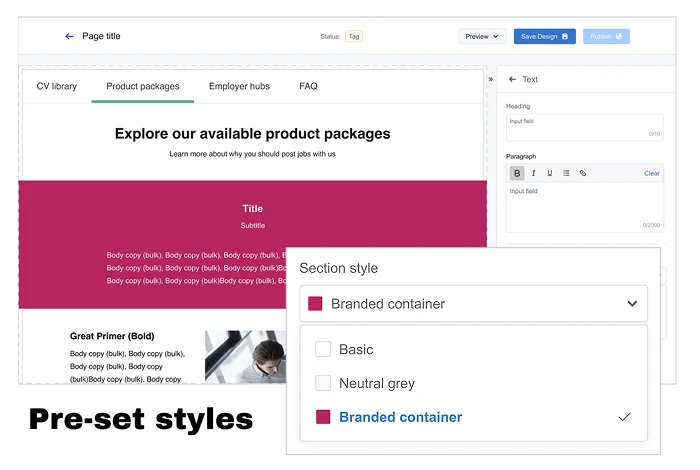Clear the paragraph formatting
Viewport: 700px width, 470px height.
tap(651, 173)
